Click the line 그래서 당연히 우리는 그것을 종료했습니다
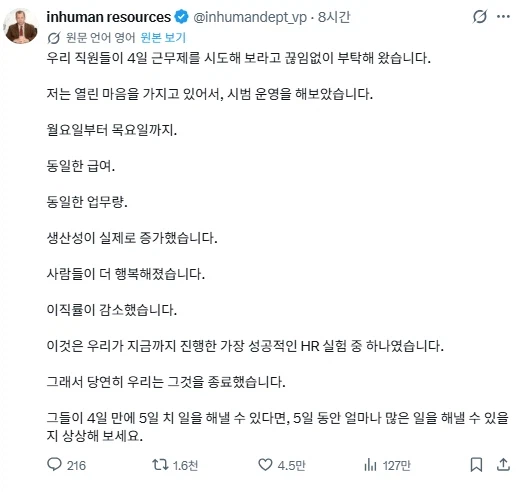The width and height of the screenshot is (519, 492). click(166, 382)
